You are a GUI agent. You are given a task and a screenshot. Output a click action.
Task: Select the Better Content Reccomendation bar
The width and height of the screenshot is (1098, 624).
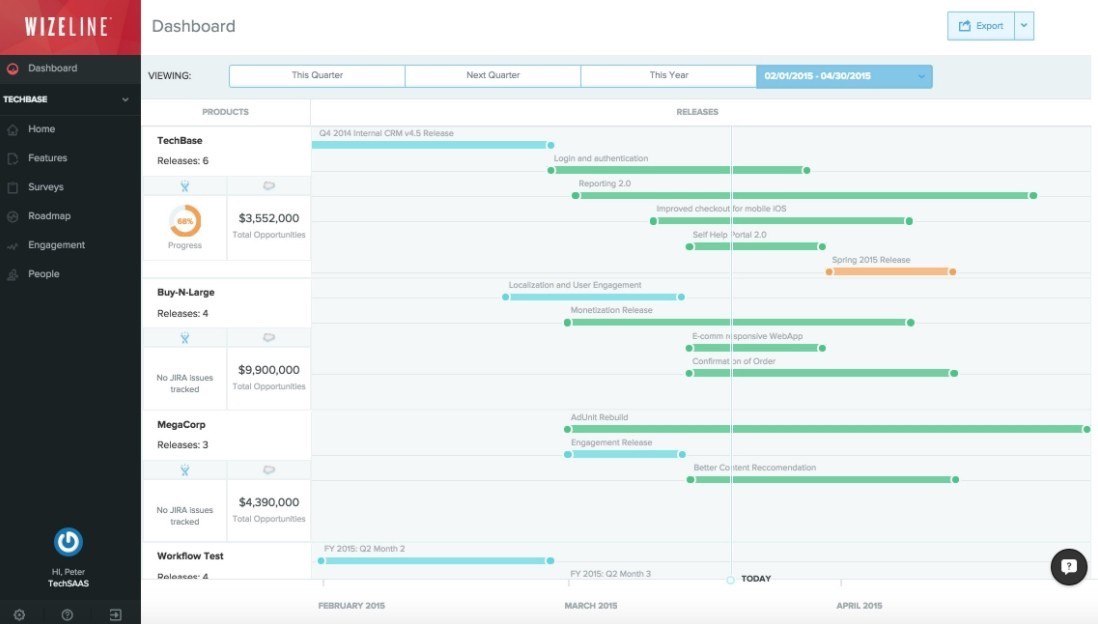[823, 480]
